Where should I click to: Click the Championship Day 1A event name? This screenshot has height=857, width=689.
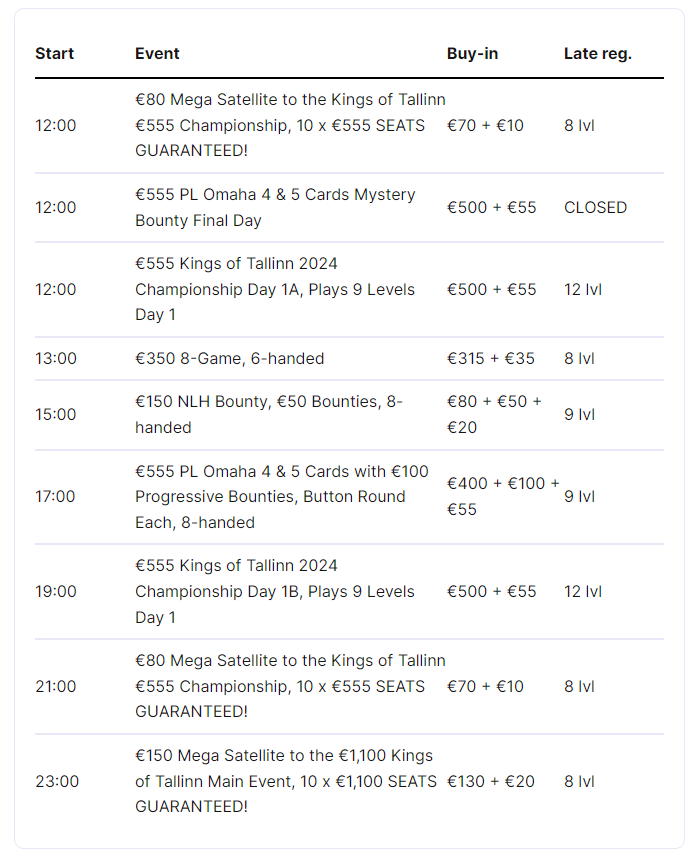pos(275,289)
